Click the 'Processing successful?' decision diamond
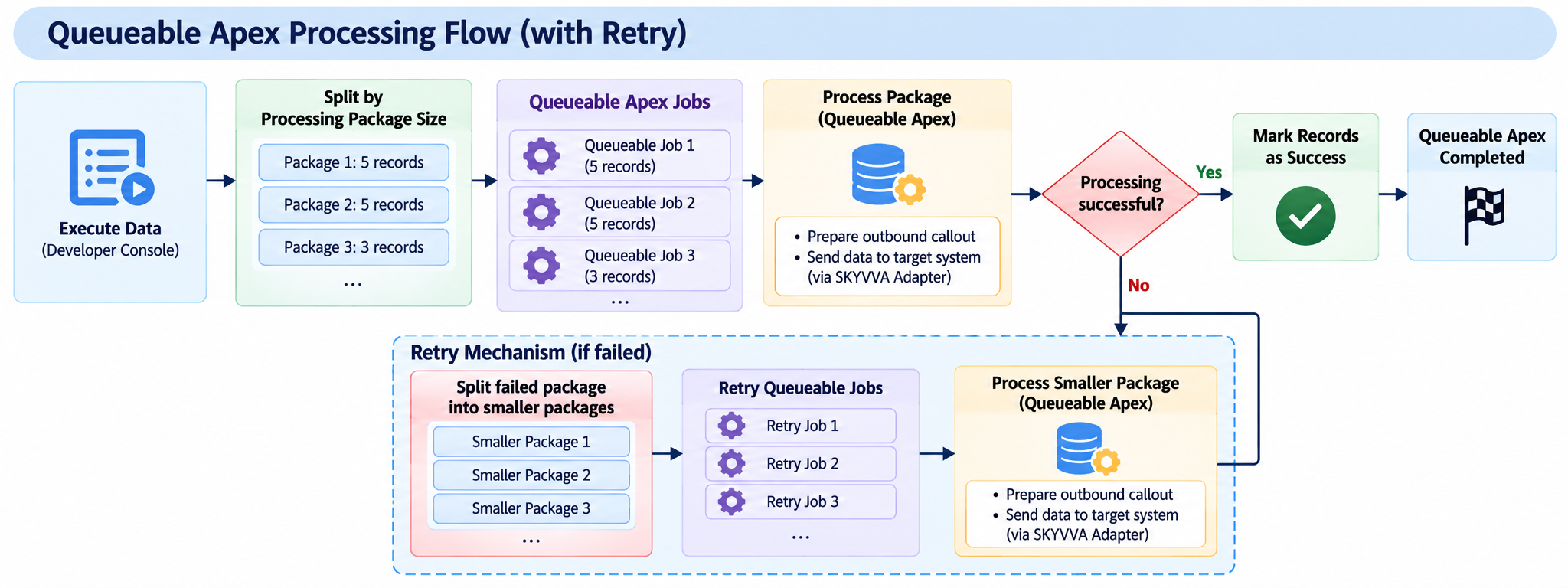 tap(1121, 194)
